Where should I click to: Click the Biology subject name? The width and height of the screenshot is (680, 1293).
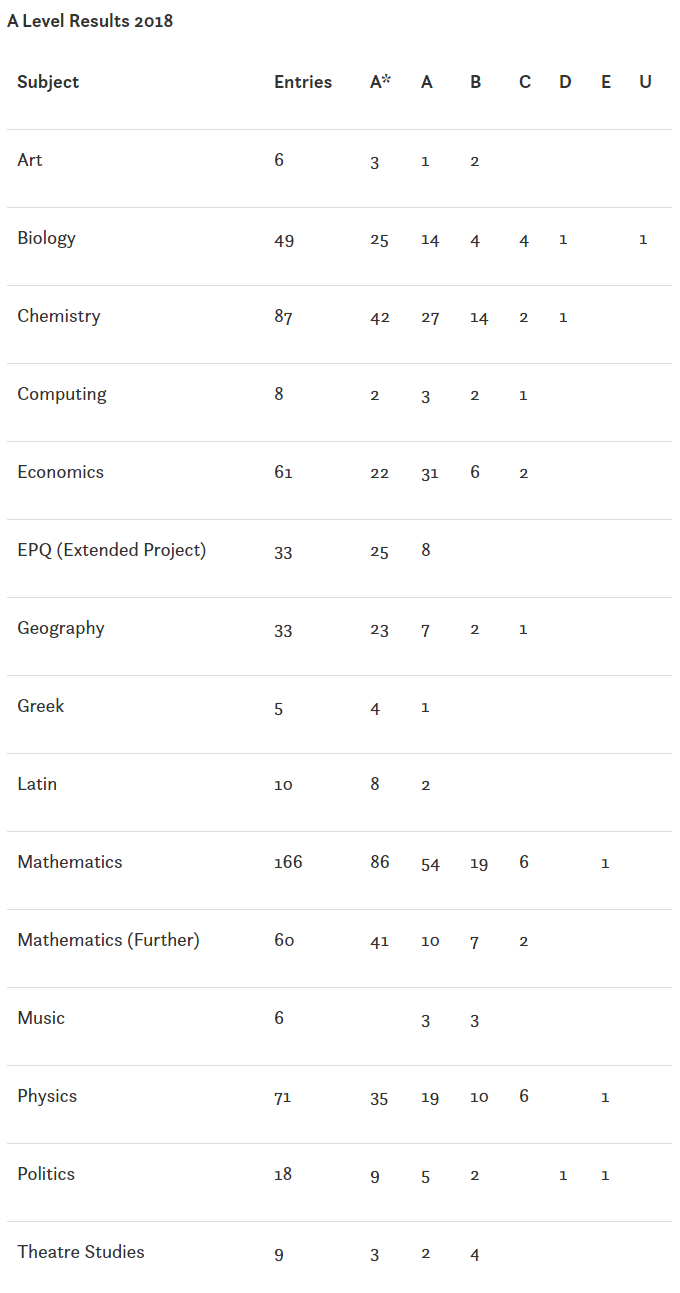[x=46, y=238]
